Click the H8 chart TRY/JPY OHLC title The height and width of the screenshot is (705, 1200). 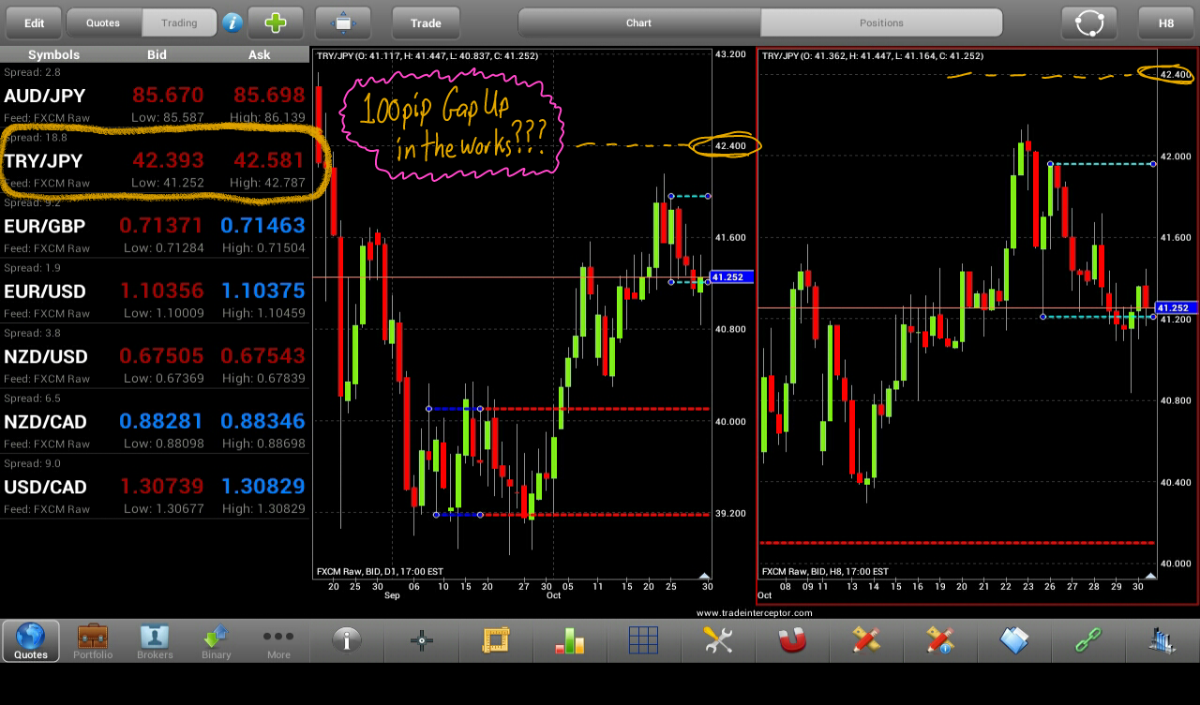[x=872, y=56]
